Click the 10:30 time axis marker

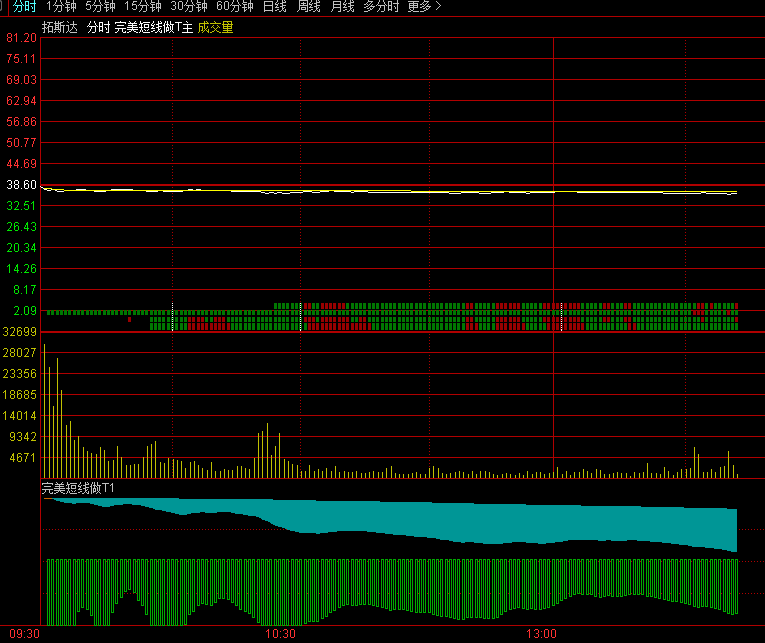[x=280, y=634]
